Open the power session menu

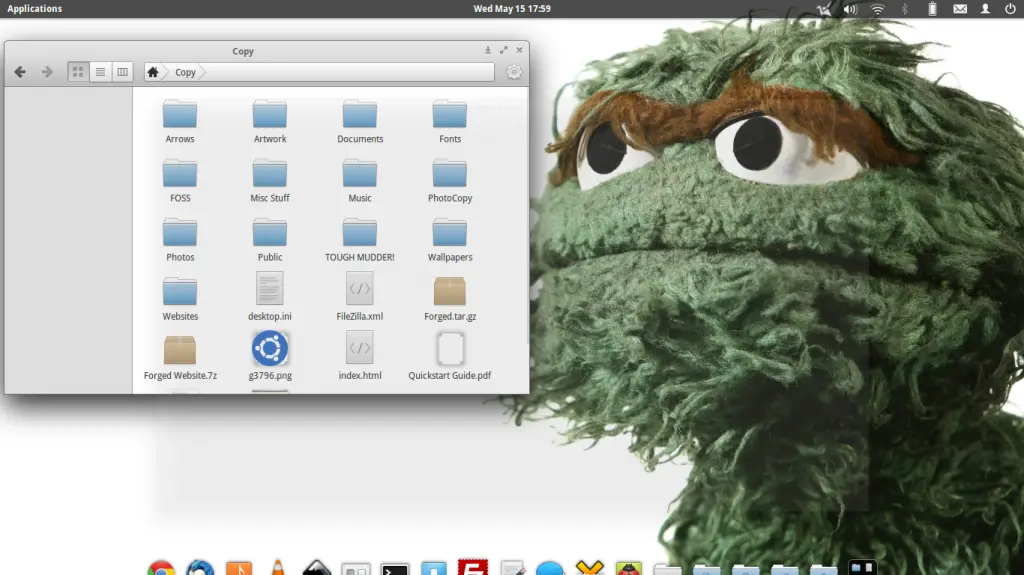click(1010, 9)
